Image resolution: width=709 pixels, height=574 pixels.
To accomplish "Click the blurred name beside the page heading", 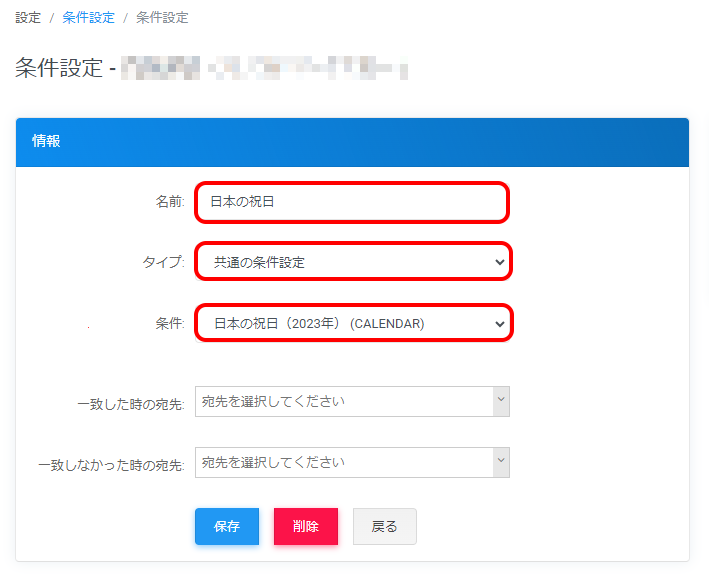I will 265,68.
